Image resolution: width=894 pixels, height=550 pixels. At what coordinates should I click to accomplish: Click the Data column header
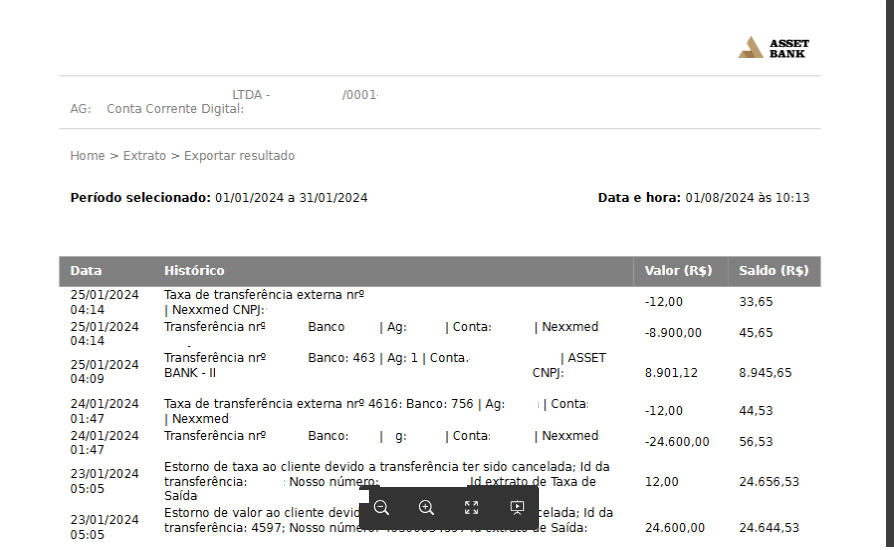86,271
